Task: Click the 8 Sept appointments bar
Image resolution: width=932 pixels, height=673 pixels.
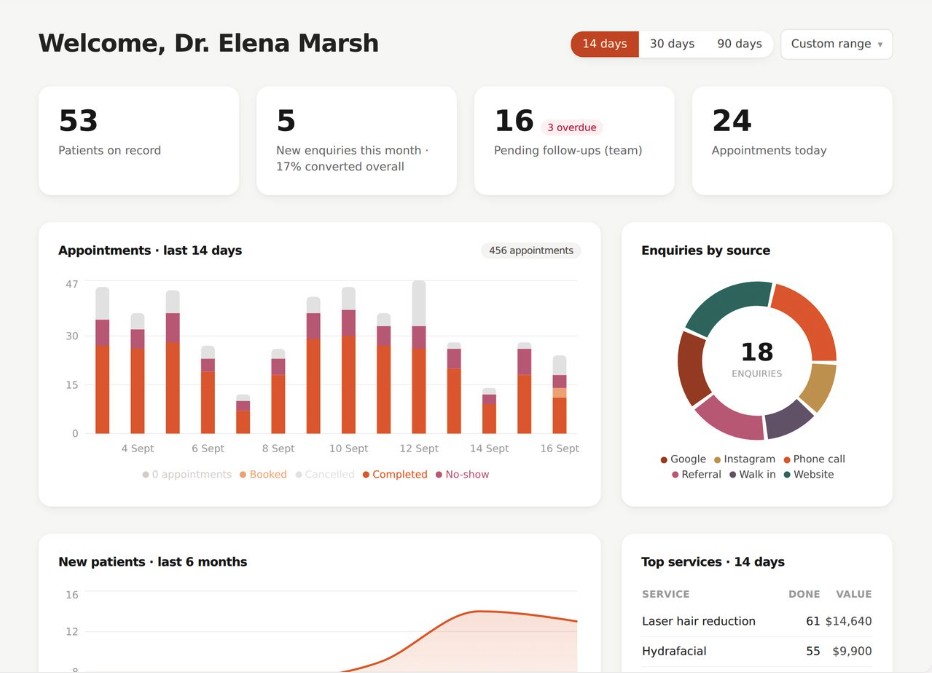Action: 278,391
